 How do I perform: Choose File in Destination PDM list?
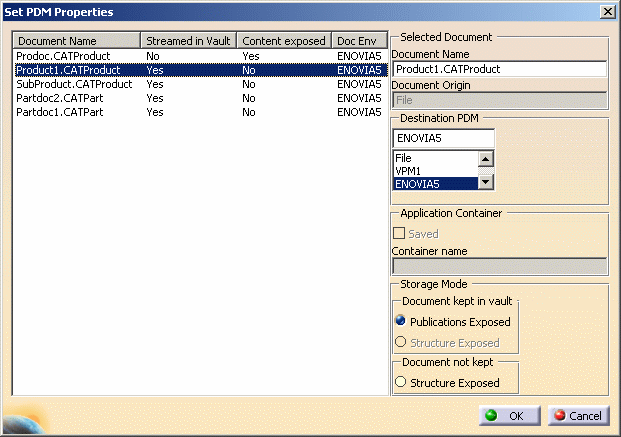point(436,158)
